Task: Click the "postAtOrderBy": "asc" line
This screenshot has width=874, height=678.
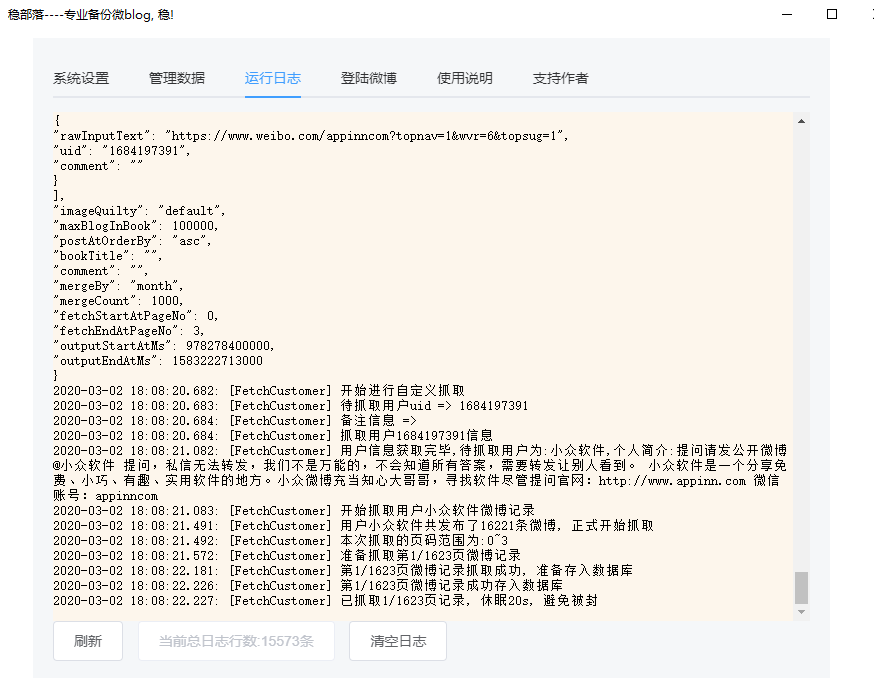Action: [133, 241]
